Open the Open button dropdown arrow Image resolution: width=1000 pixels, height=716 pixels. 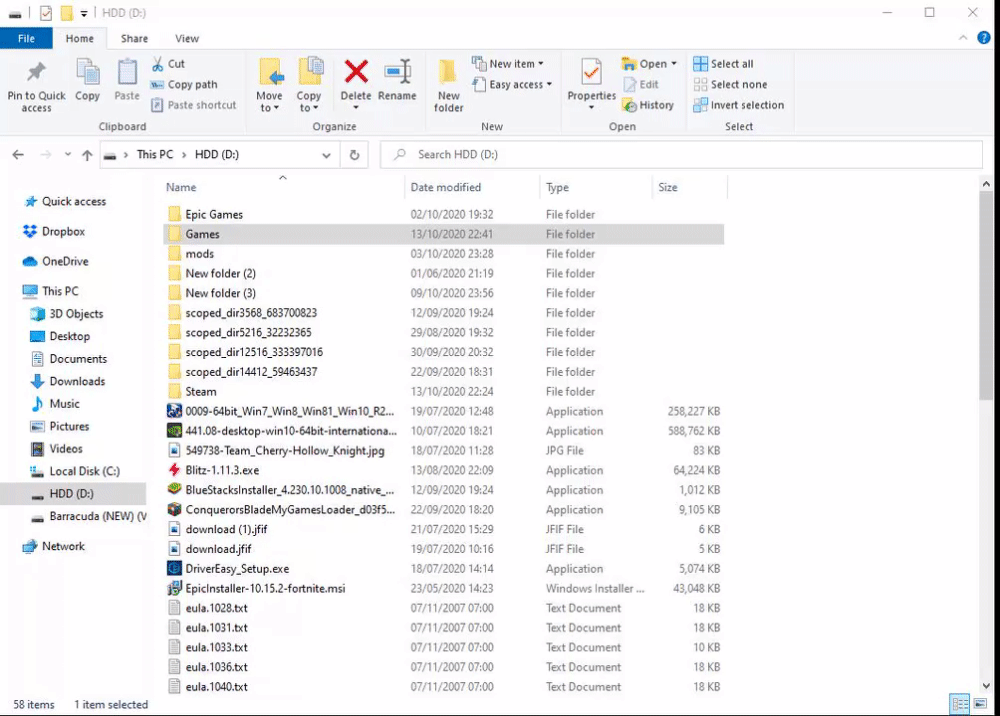coord(674,64)
